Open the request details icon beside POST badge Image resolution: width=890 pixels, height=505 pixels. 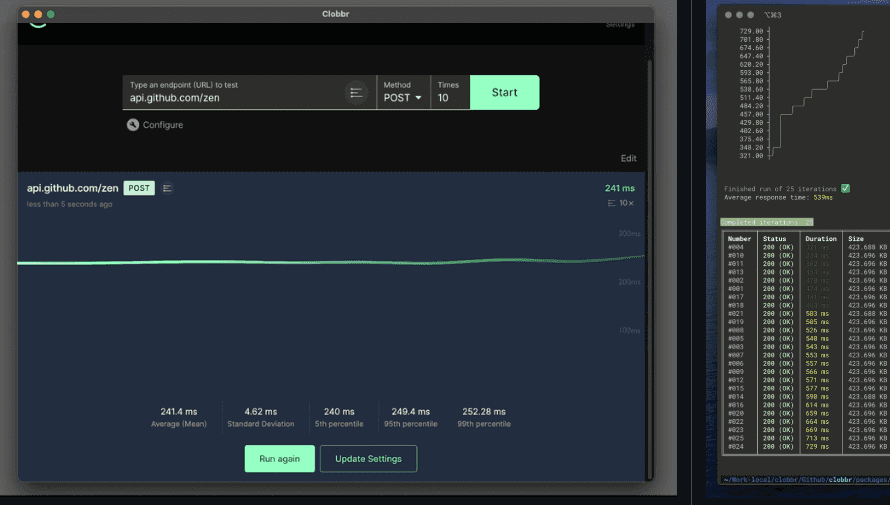[167, 188]
